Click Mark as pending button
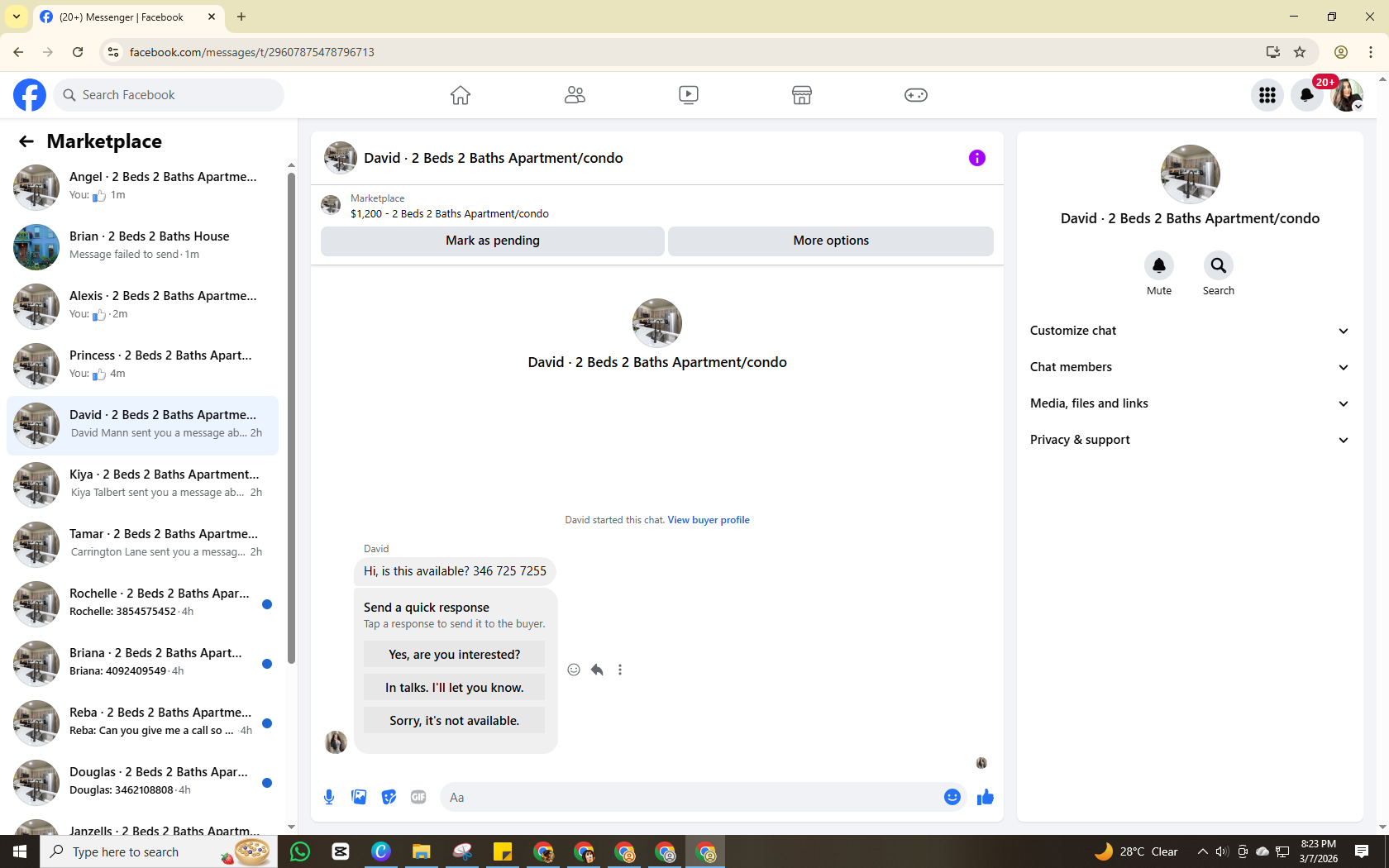The width and height of the screenshot is (1389, 868). [x=493, y=241]
